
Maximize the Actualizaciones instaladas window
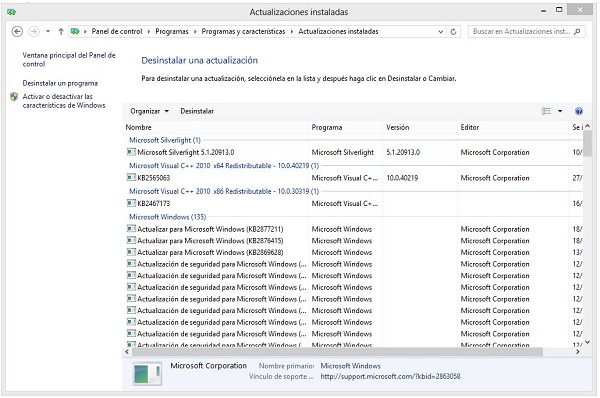pos(559,10)
